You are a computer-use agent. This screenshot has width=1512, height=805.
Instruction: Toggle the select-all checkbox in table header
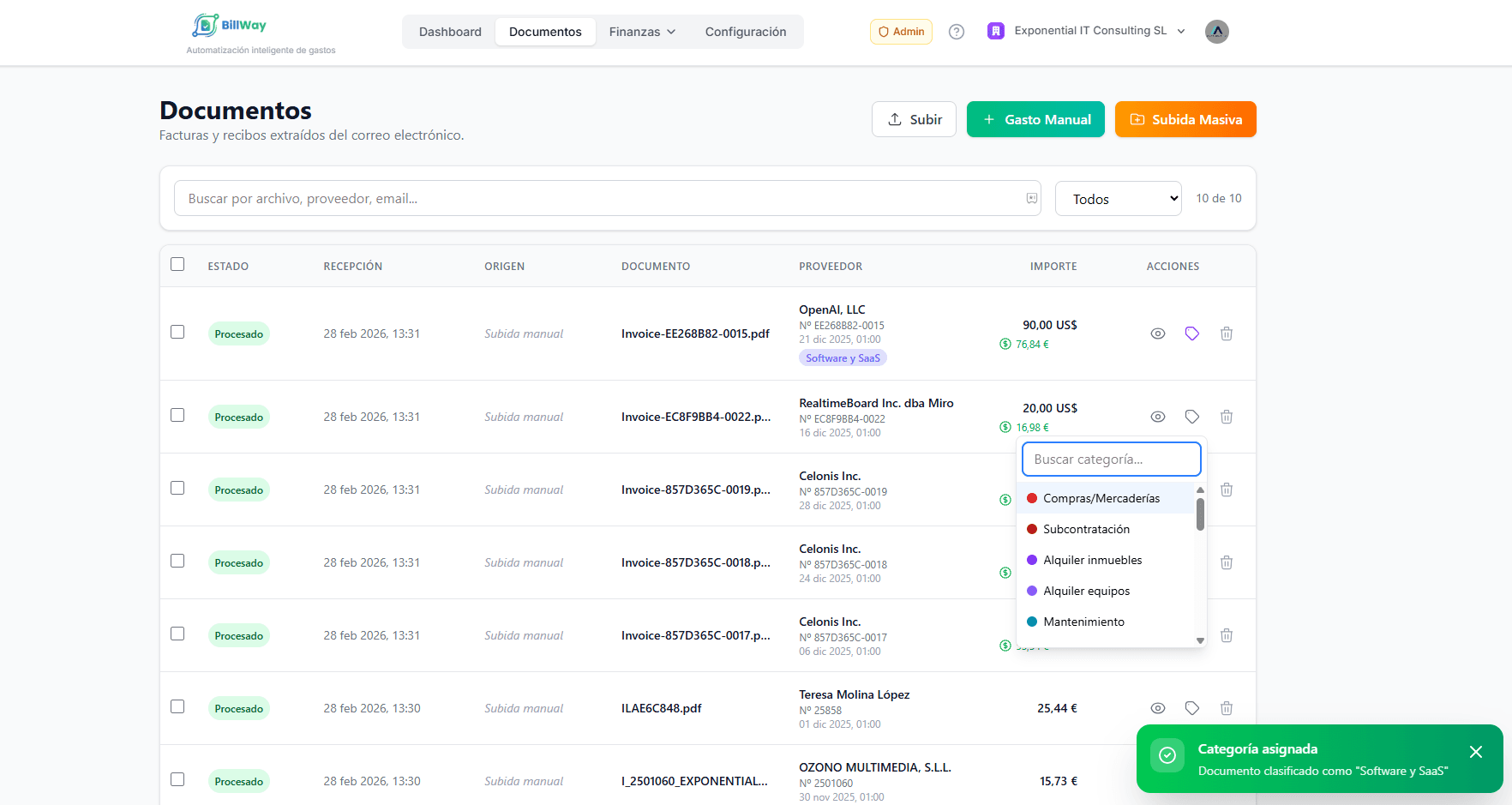pyautogui.click(x=177, y=264)
